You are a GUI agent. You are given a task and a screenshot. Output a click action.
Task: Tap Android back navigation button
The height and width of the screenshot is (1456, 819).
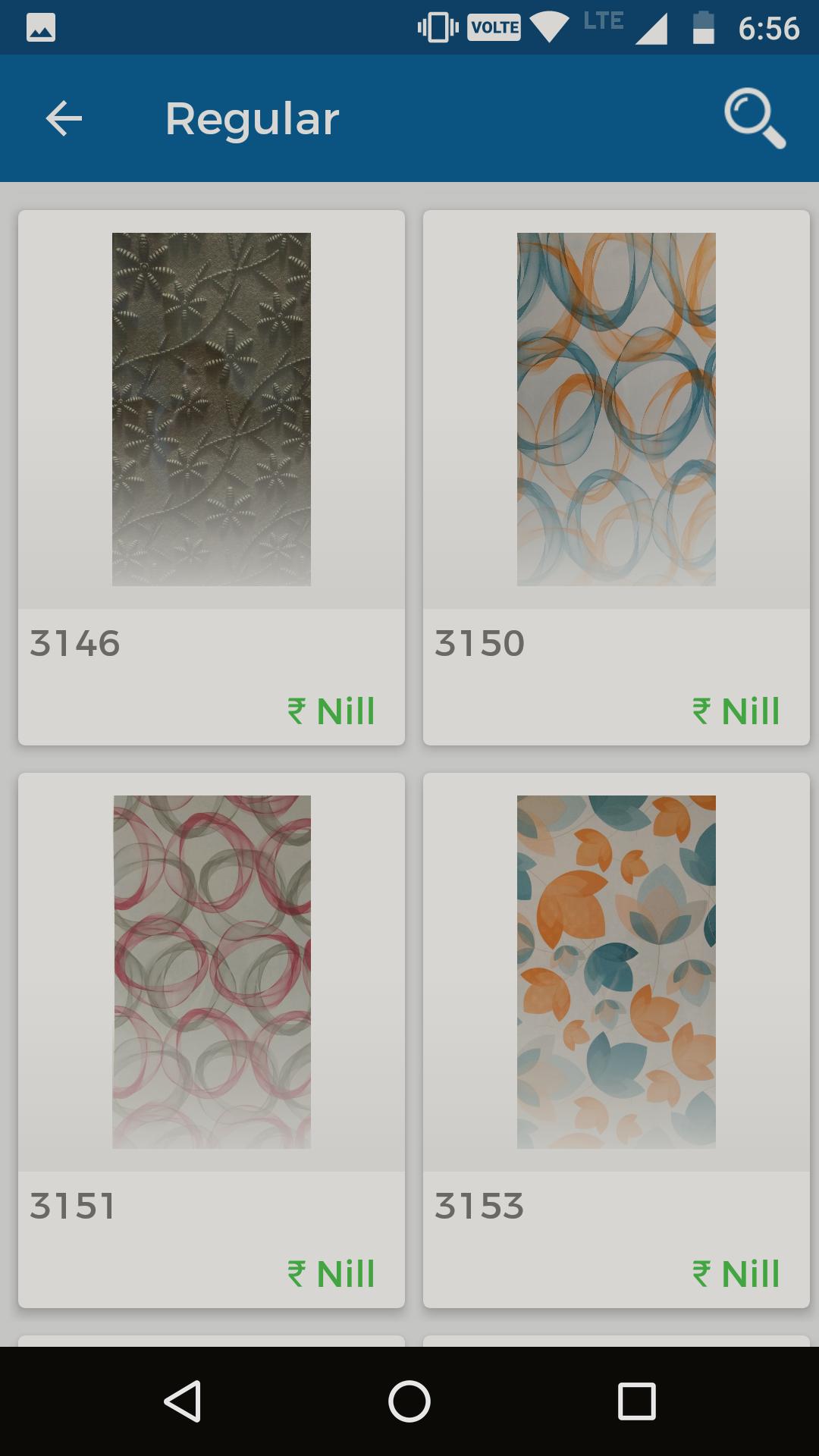pyautogui.click(x=183, y=1401)
